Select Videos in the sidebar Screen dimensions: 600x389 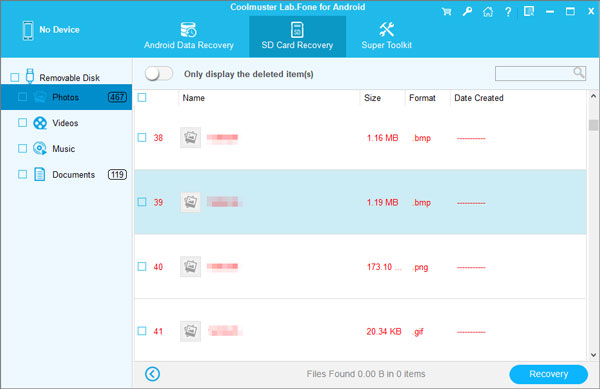(66, 123)
